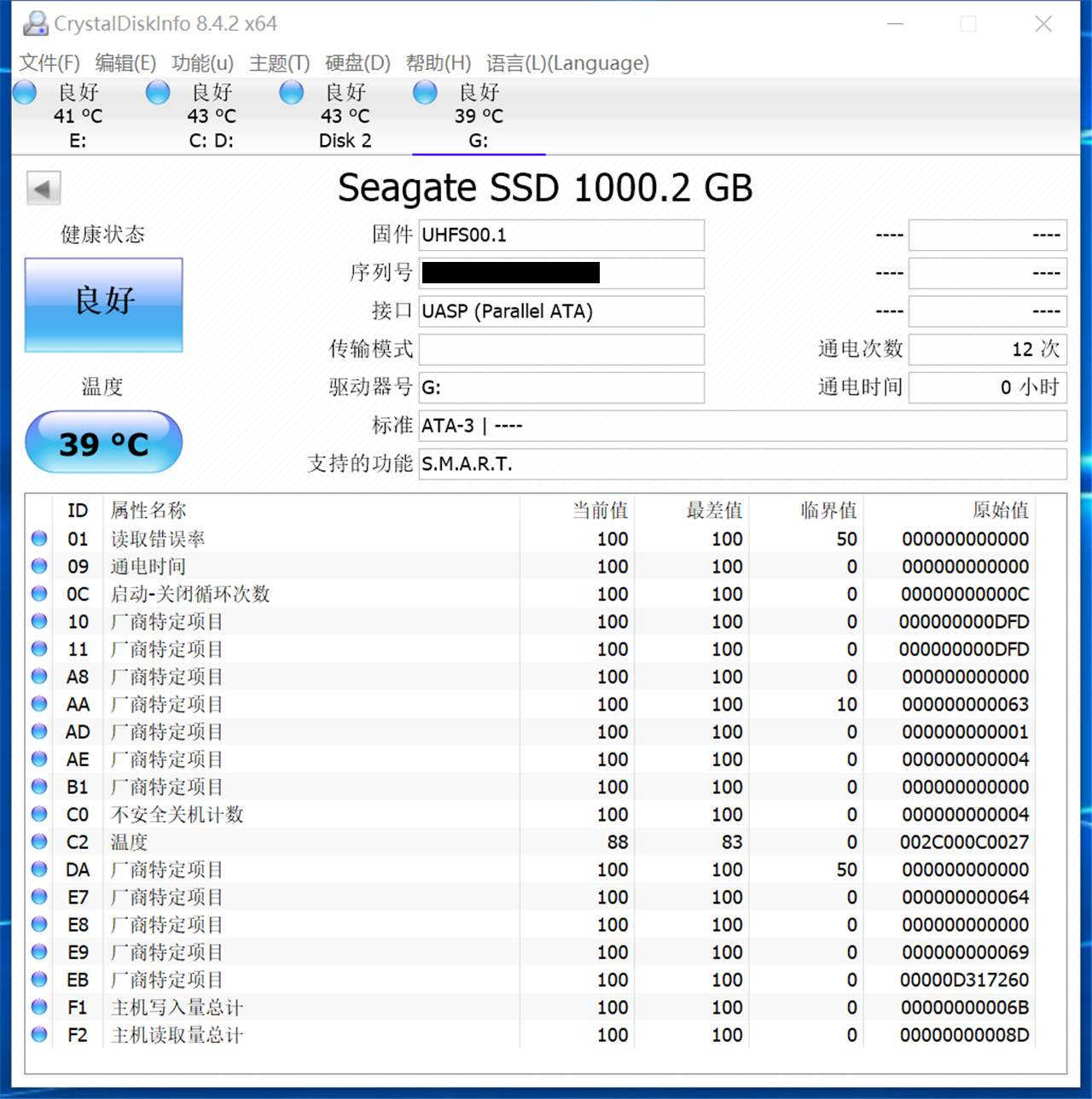Click the status orb of attribute AA row

click(x=39, y=704)
